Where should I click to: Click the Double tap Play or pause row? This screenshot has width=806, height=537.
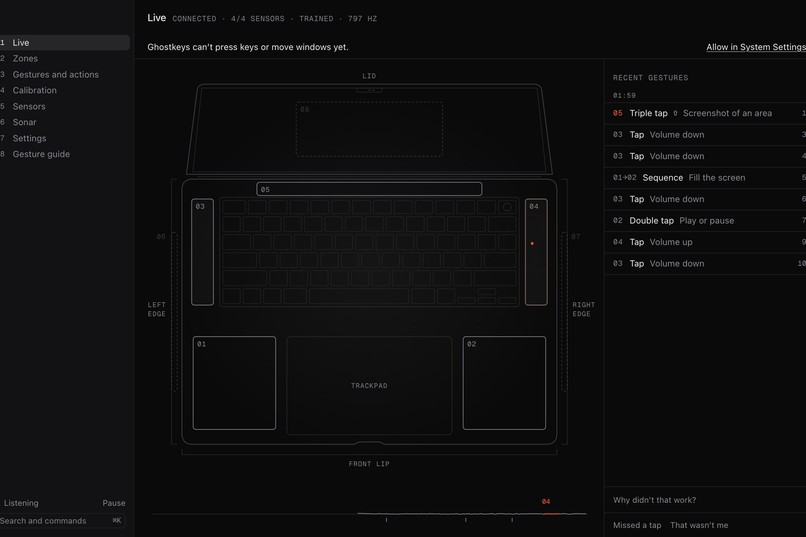[705, 220]
